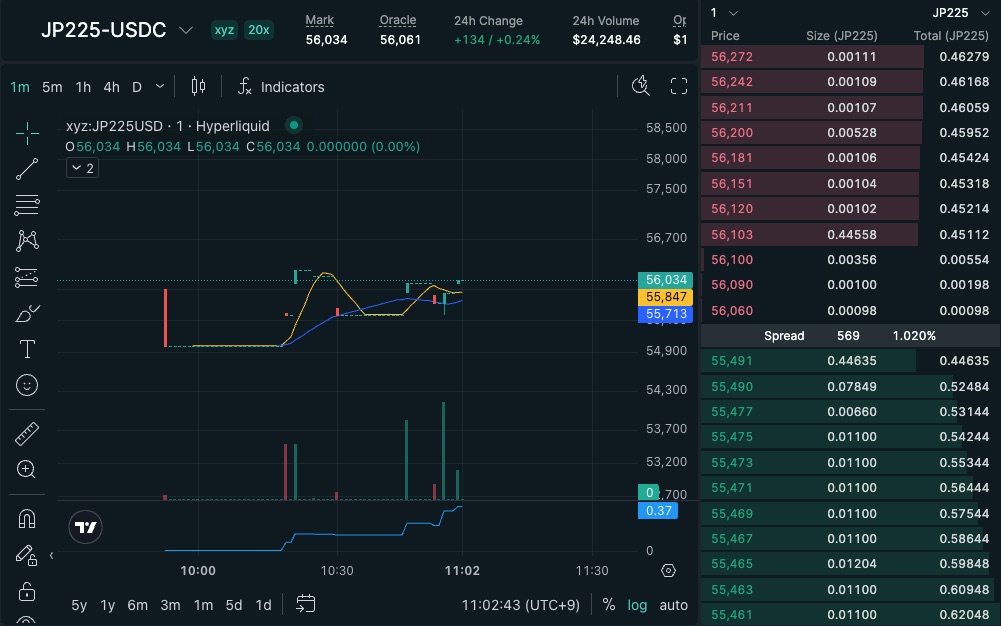The image size is (1001, 626).
Task: Select the crosshair cursor tool
Action: click(x=27, y=133)
